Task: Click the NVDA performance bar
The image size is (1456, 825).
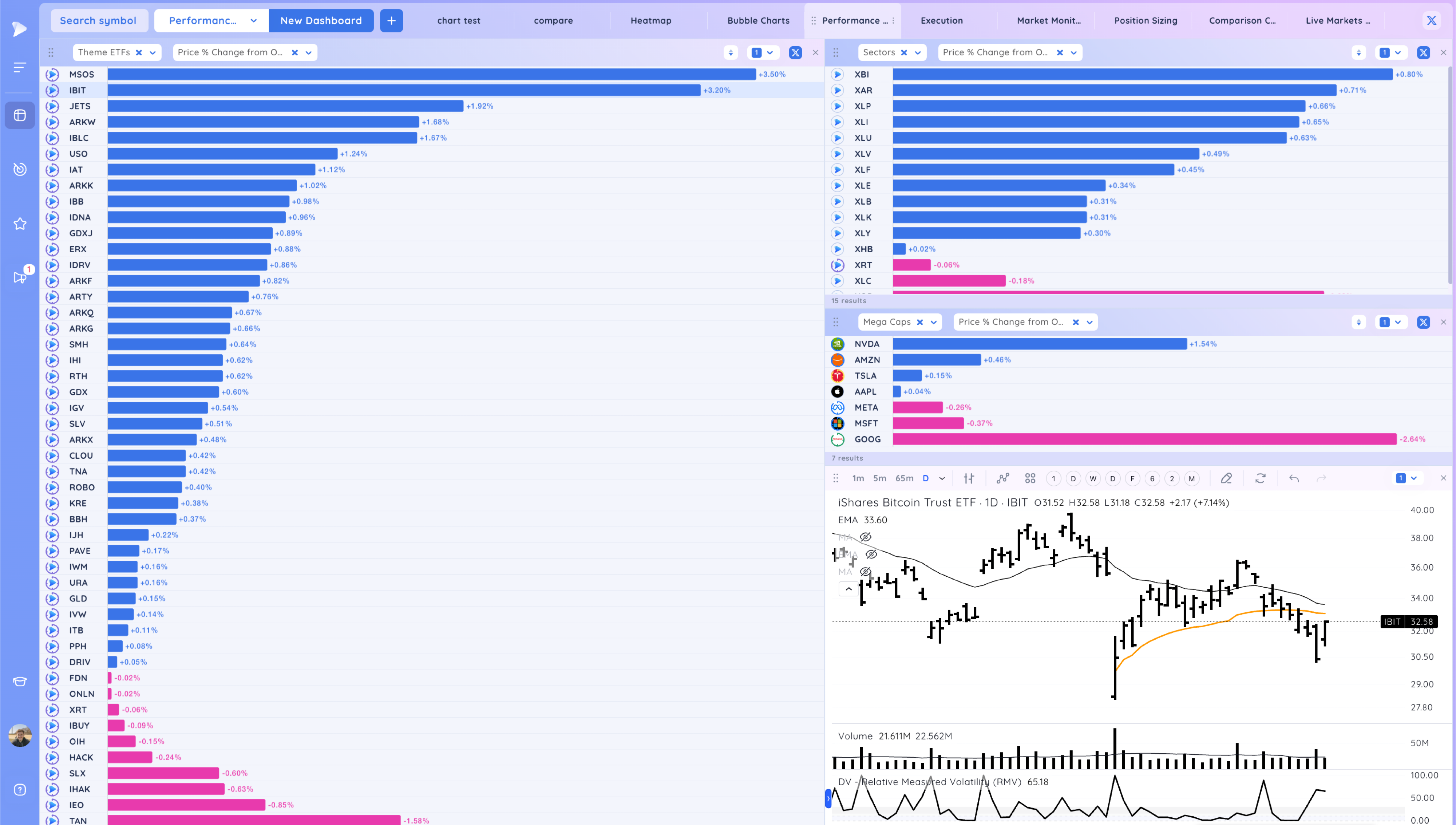Action: (1039, 344)
